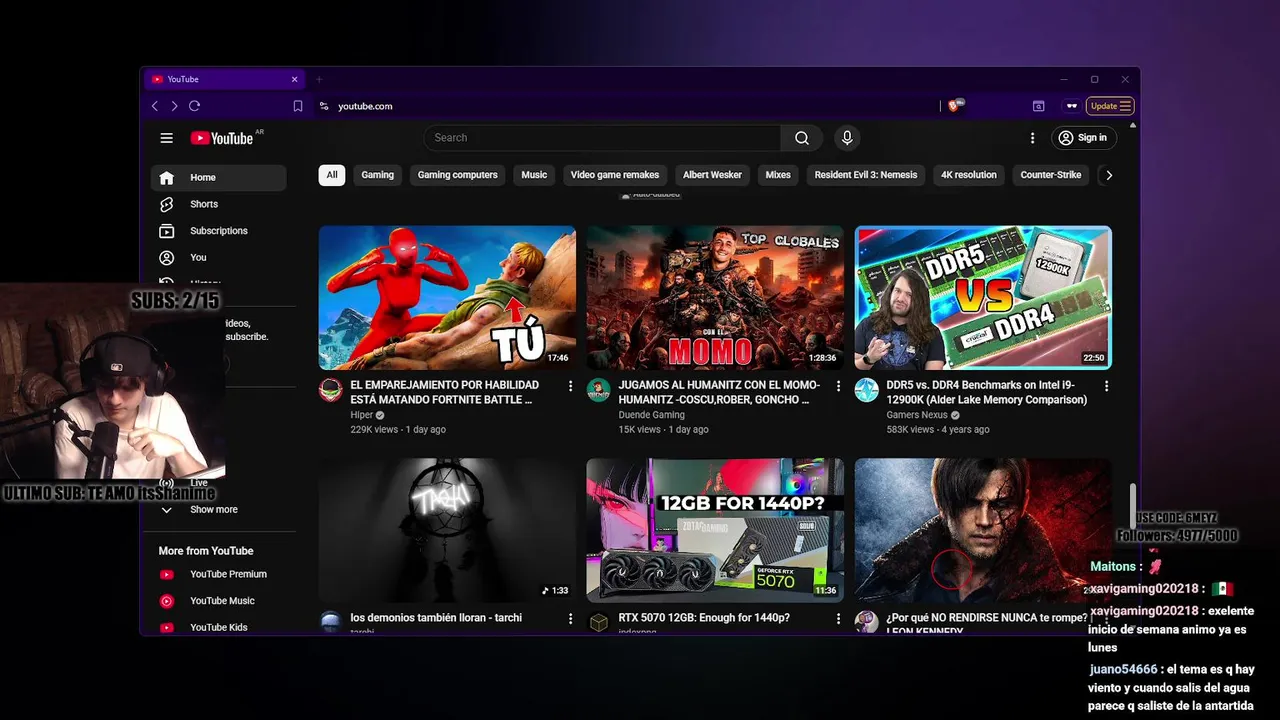Go to the YouTube logo home link
The width and height of the screenshot is (1280, 720).
click(x=222, y=138)
